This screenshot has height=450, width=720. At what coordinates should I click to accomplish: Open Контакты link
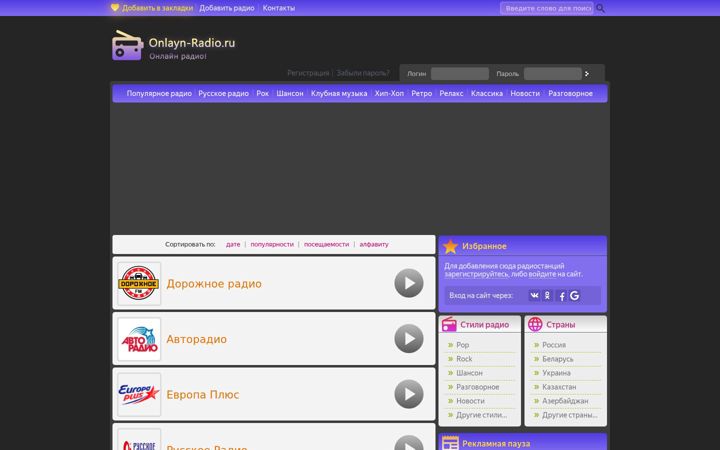point(279,8)
